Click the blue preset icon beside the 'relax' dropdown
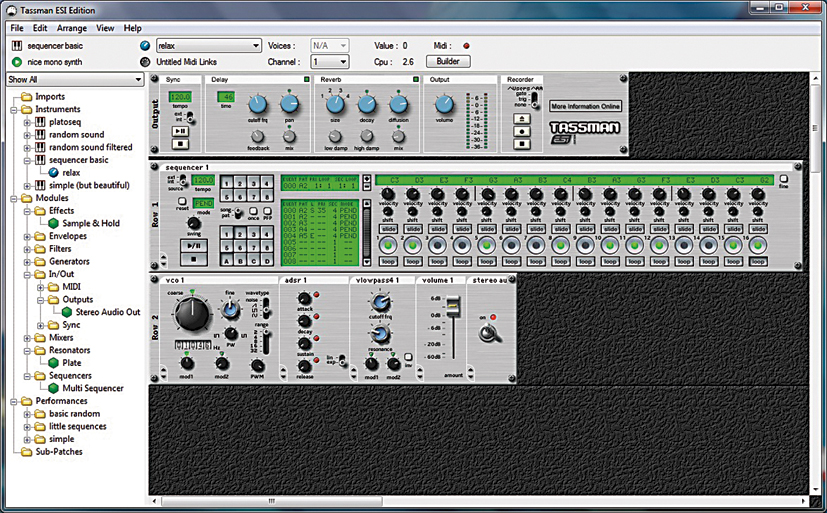Screen dimensions: 827x513 [145, 46]
